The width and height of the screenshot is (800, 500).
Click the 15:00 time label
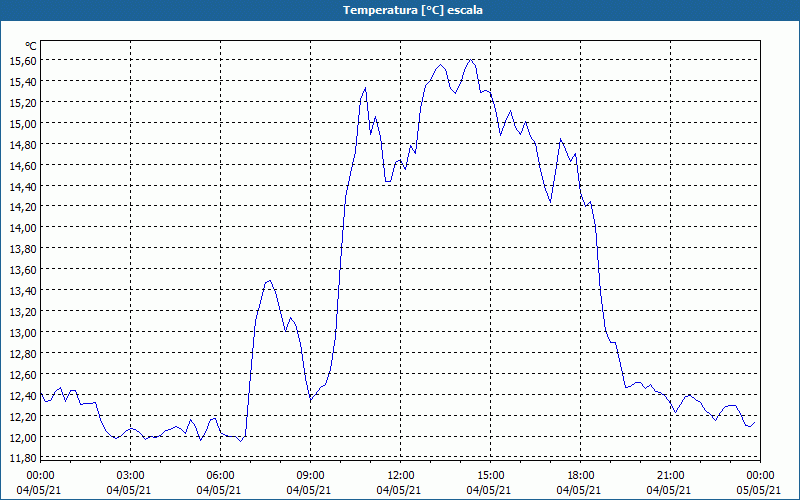490,476
